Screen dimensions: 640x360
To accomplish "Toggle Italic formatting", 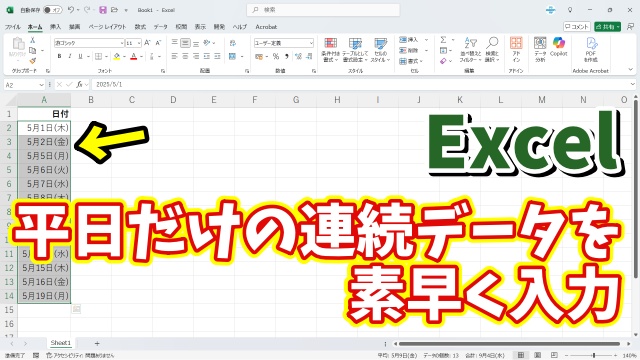I will pos(70,56).
